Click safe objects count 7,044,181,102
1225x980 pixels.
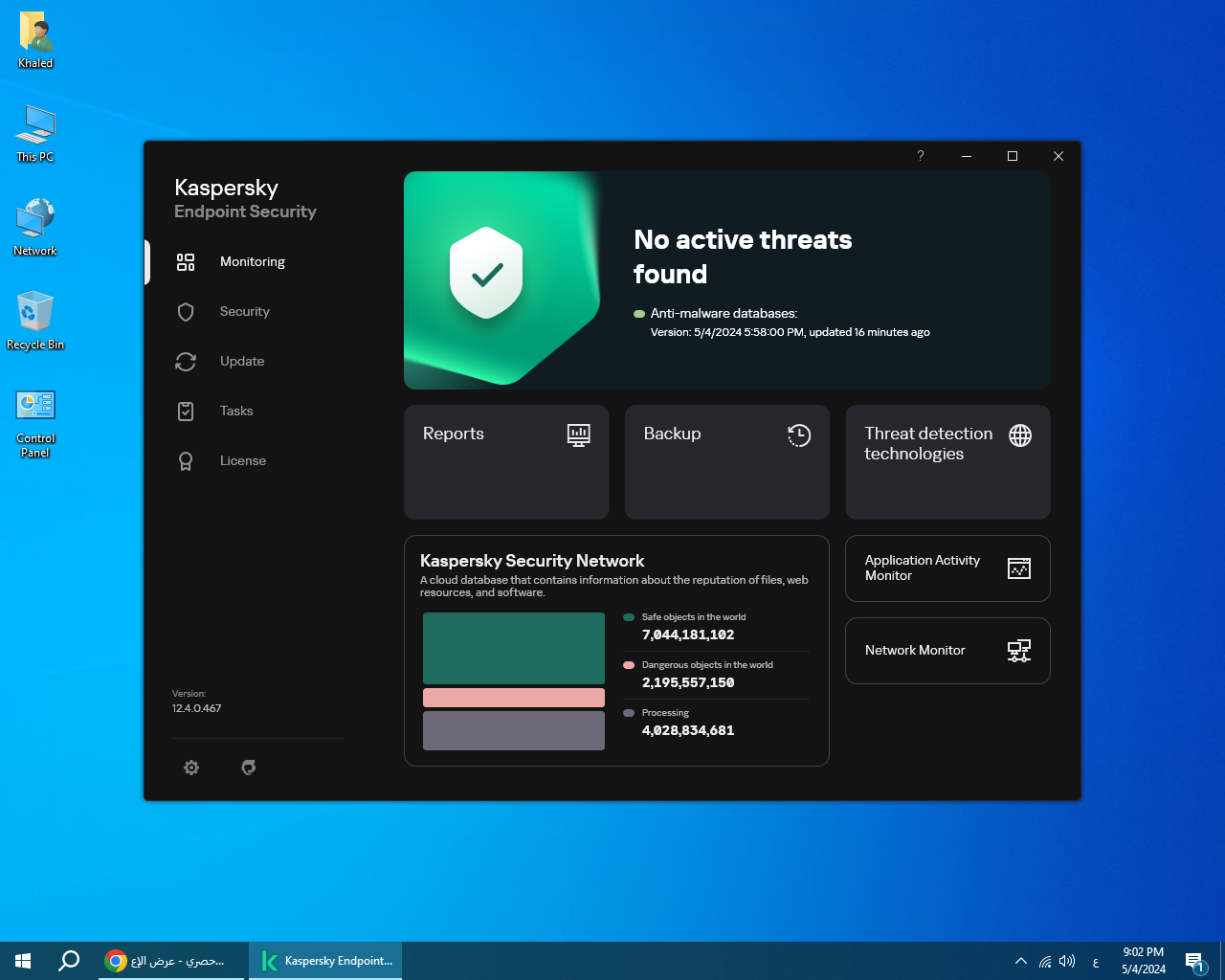pyautogui.click(x=688, y=635)
